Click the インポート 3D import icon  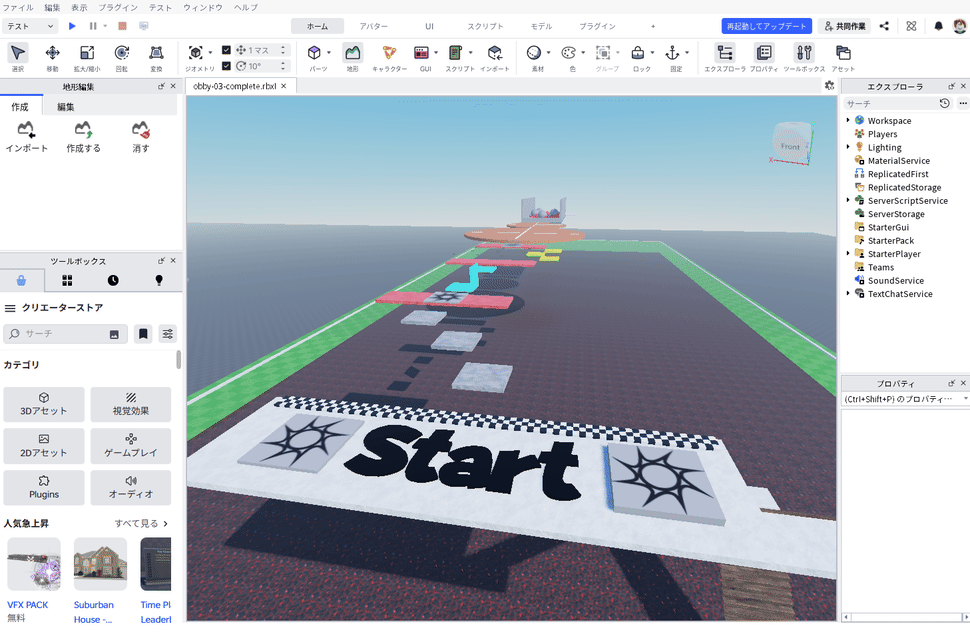coord(494,53)
